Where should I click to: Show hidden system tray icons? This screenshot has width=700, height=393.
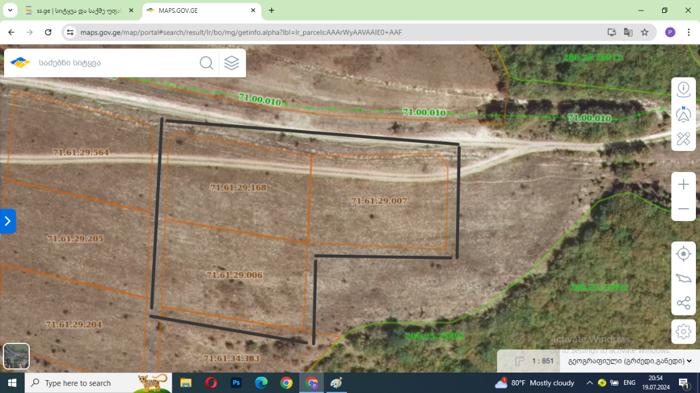(589, 383)
